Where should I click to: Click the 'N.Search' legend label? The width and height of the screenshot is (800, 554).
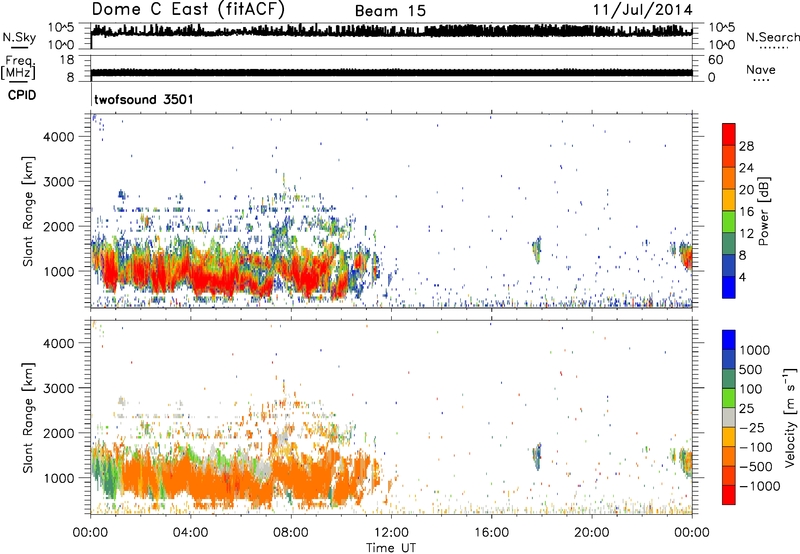click(x=773, y=37)
